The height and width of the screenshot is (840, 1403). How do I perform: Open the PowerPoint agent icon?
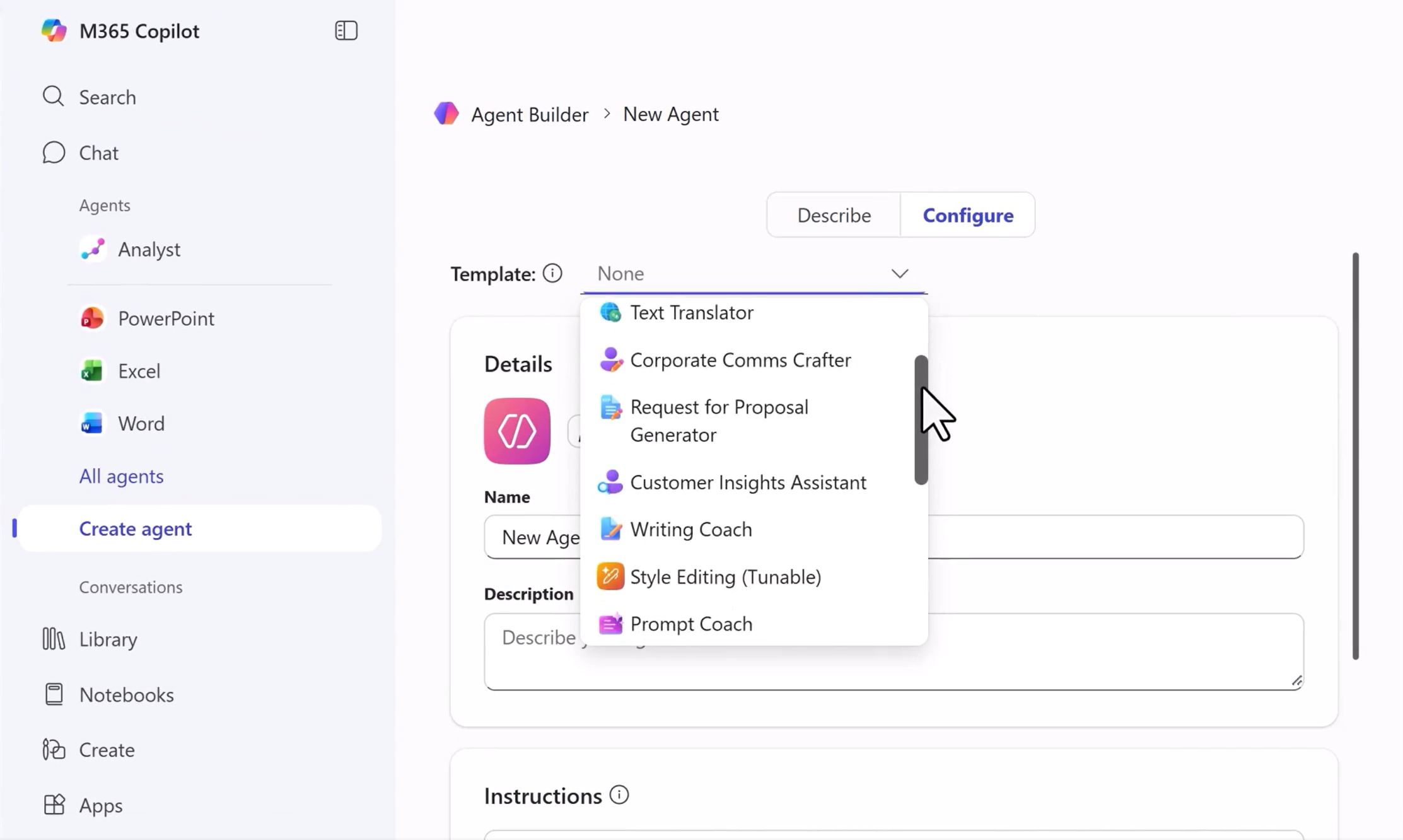click(92, 318)
